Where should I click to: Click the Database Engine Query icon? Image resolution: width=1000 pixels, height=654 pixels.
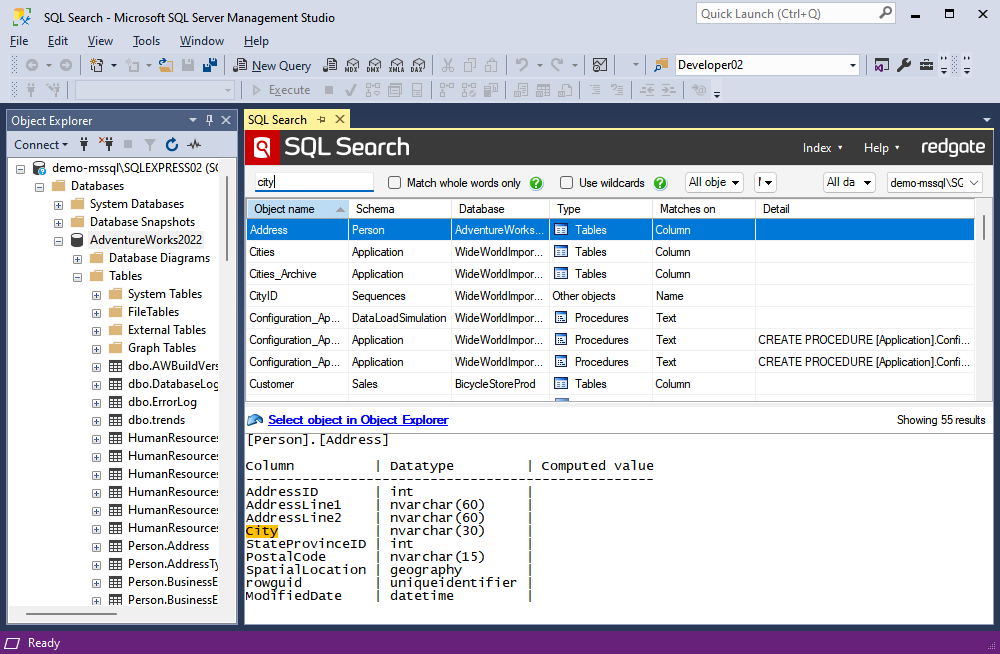[330, 65]
